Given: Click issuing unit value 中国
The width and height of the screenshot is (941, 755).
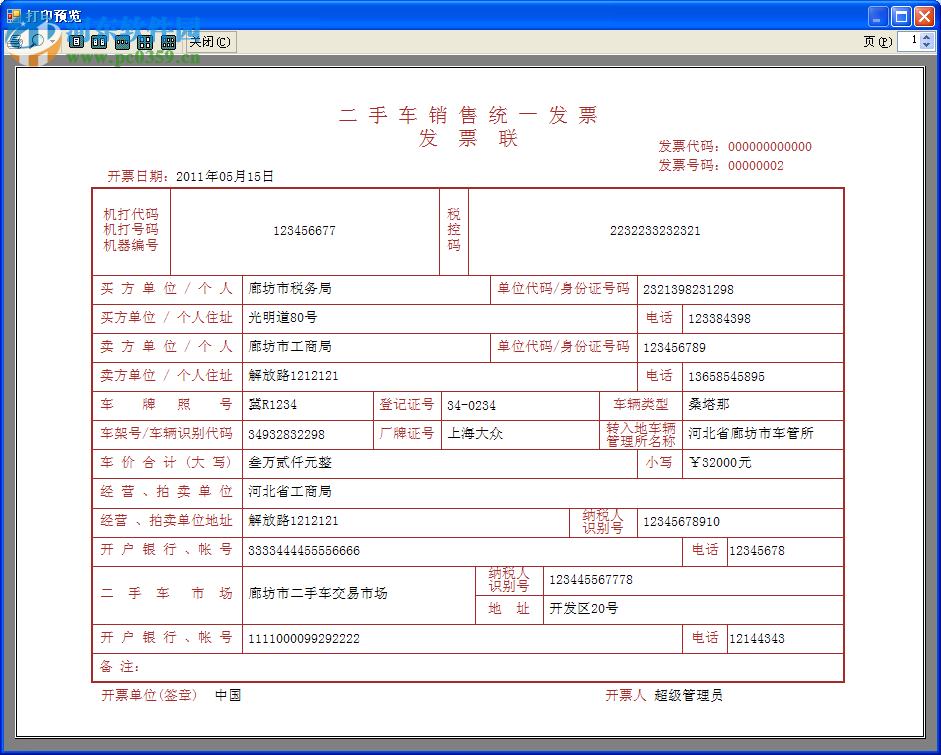Looking at the screenshot, I should click(x=228, y=695).
